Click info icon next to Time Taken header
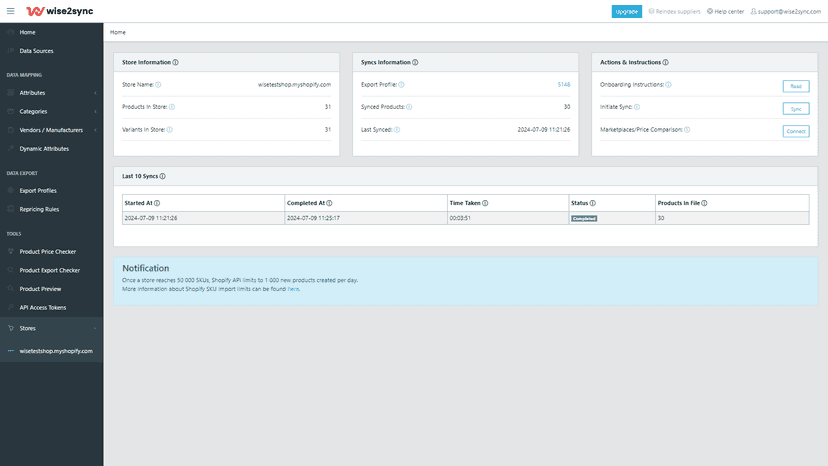The height and width of the screenshot is (466, 828). (x=485, y=203)
